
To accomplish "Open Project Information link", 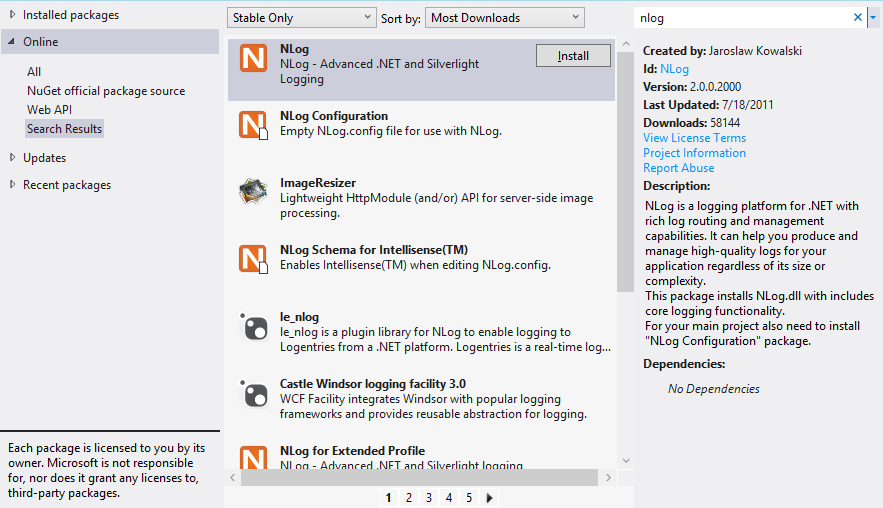I will point(694,153).
